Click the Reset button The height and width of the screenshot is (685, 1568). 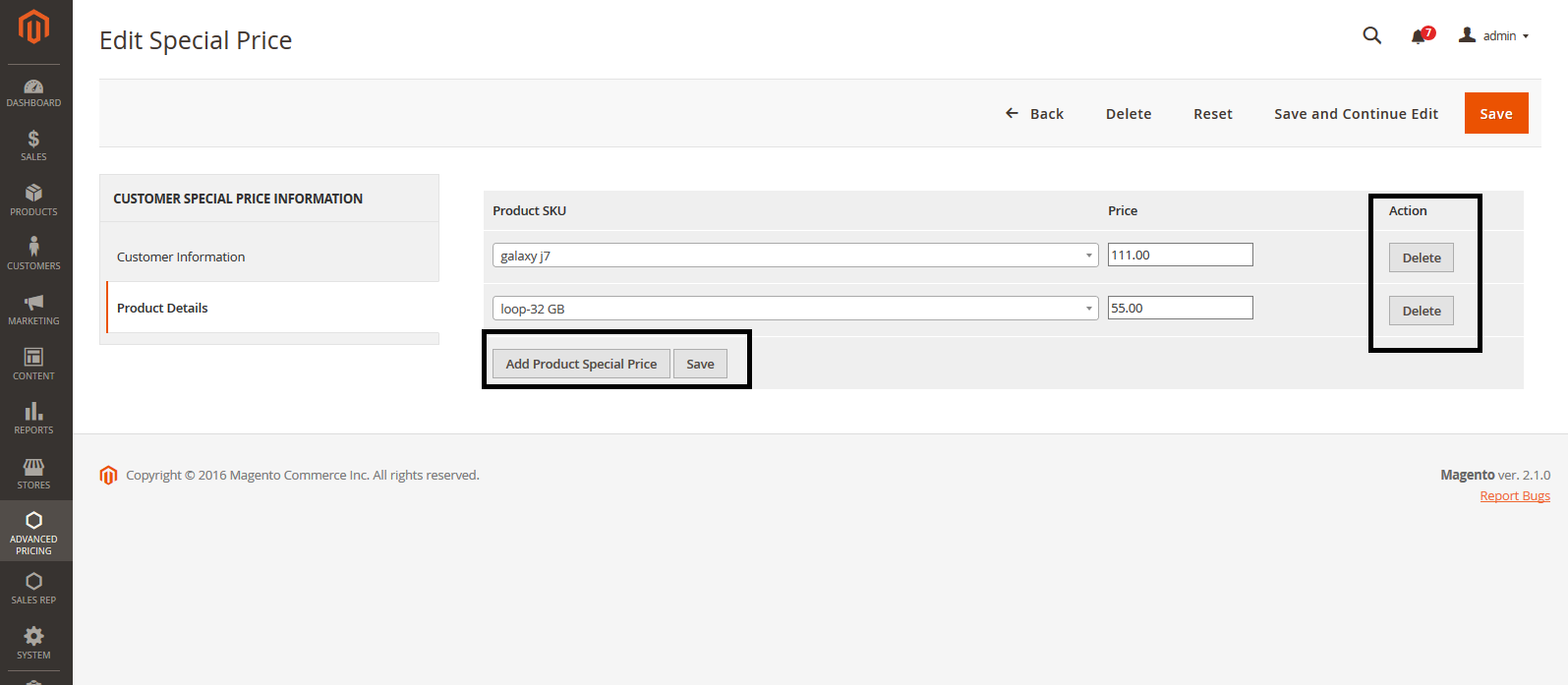tap(1213, 114)
